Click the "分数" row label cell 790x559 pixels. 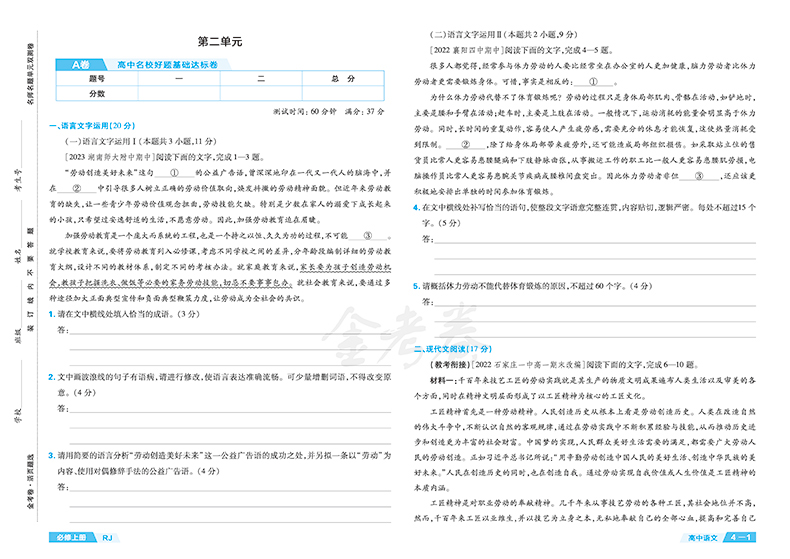pos(97,93)
